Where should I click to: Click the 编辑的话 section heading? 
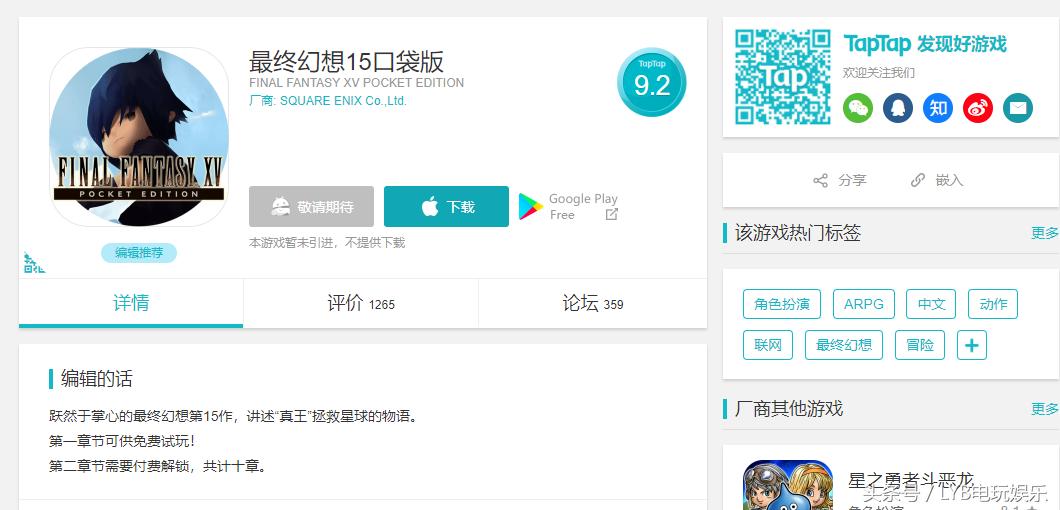point(97,379)
